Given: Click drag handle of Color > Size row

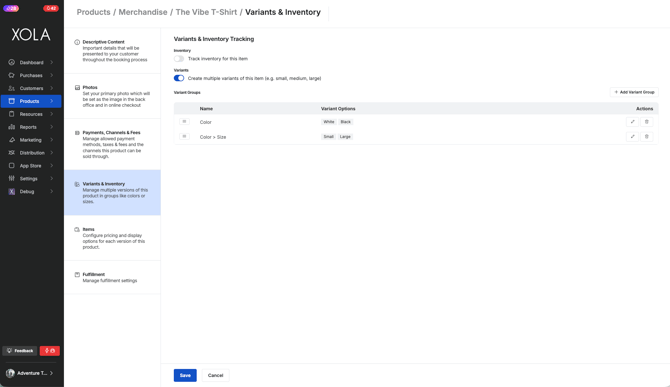Looking at the screenshot, I should click(184, 137).
